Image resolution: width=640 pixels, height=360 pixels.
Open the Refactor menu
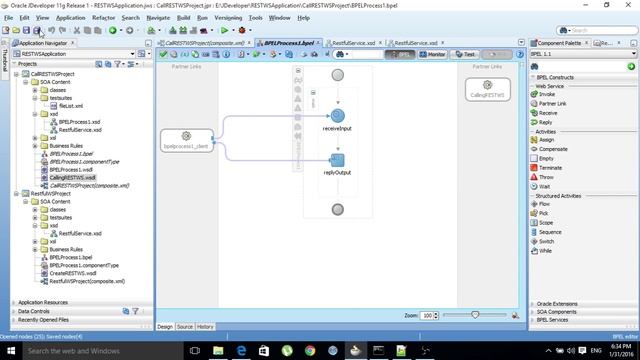[x=103, y=18]
